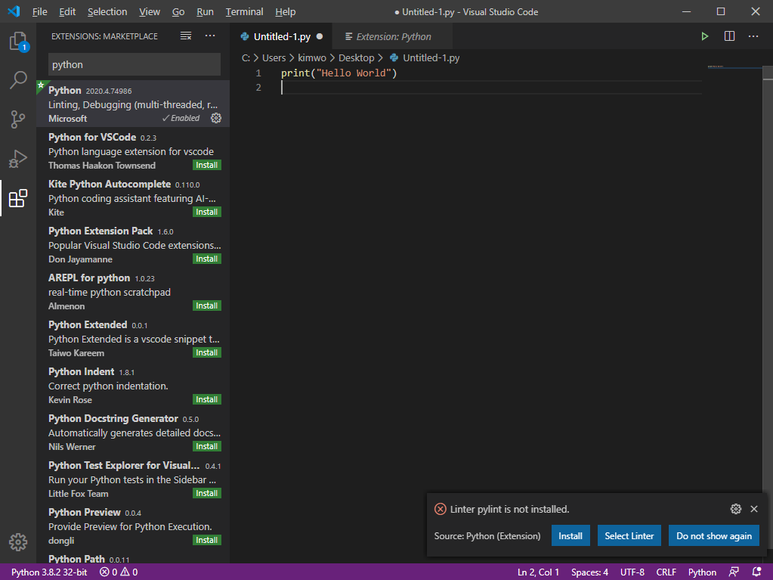Open Problems panel via errors and warnings count
773x580 pixels.
tap(118, 572)
